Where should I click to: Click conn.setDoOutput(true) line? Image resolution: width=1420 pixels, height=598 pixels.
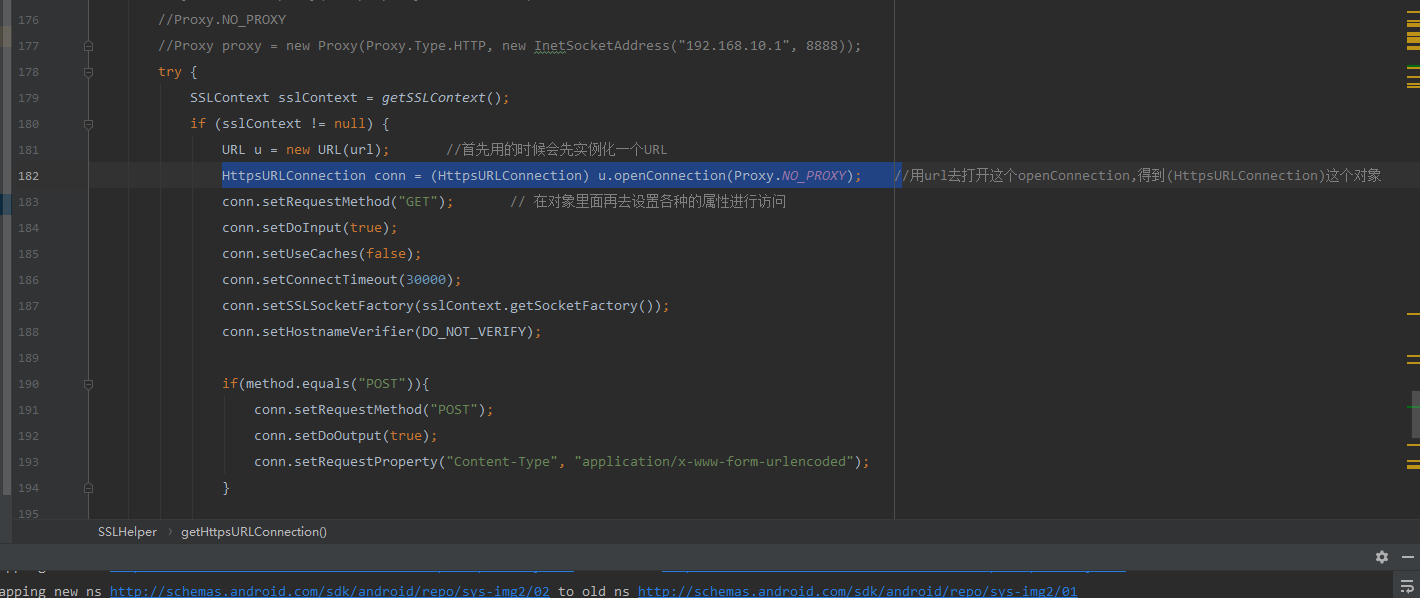point(346,436)
